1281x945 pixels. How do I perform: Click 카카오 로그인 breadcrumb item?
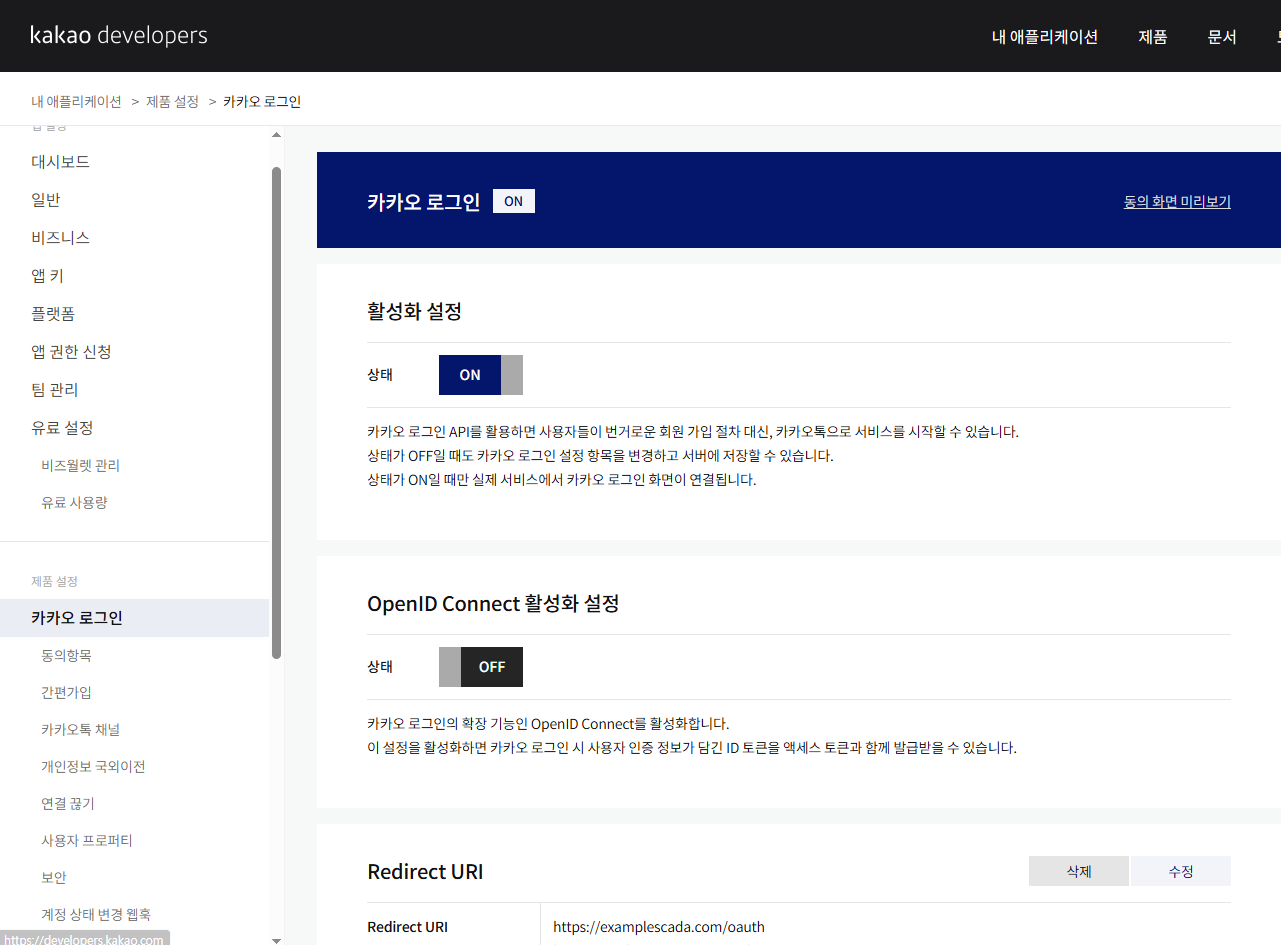pyautogui.click(x=262, y=102)
